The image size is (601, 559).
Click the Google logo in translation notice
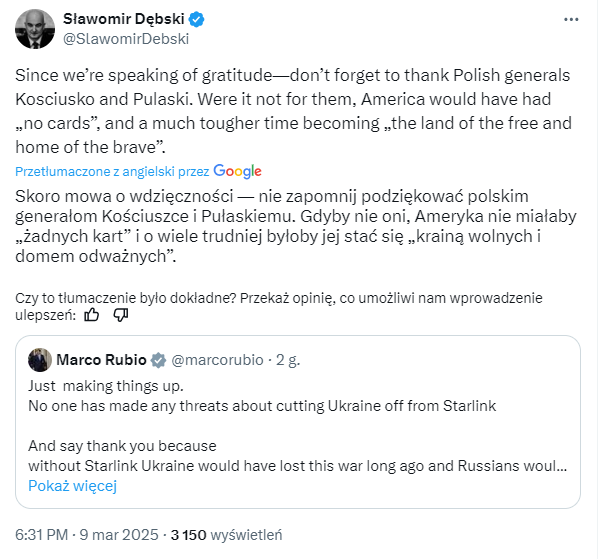click(237, 171)
